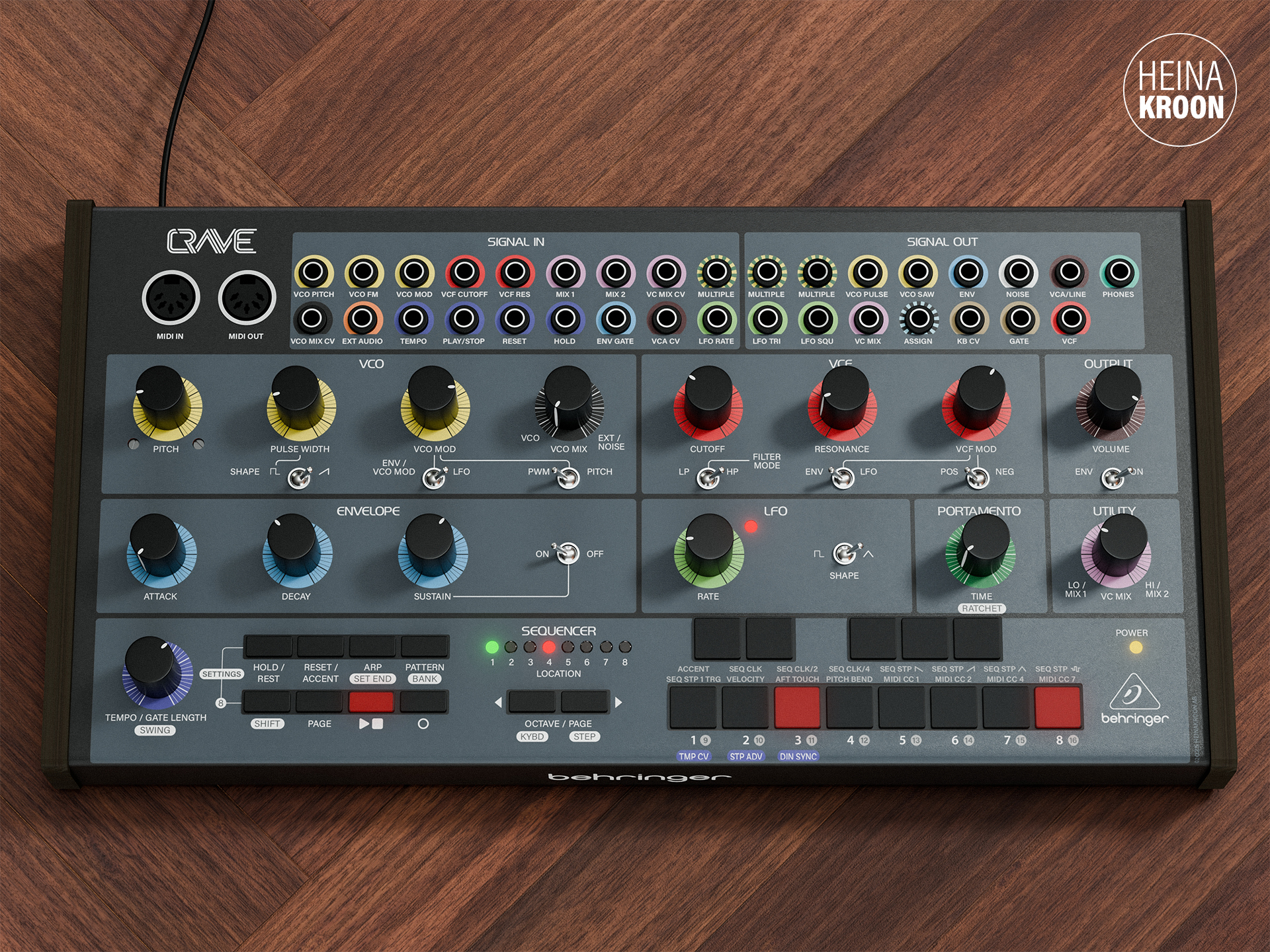Click the PHONES output jack
1270x952 pixels.
tap(1119, 272)
